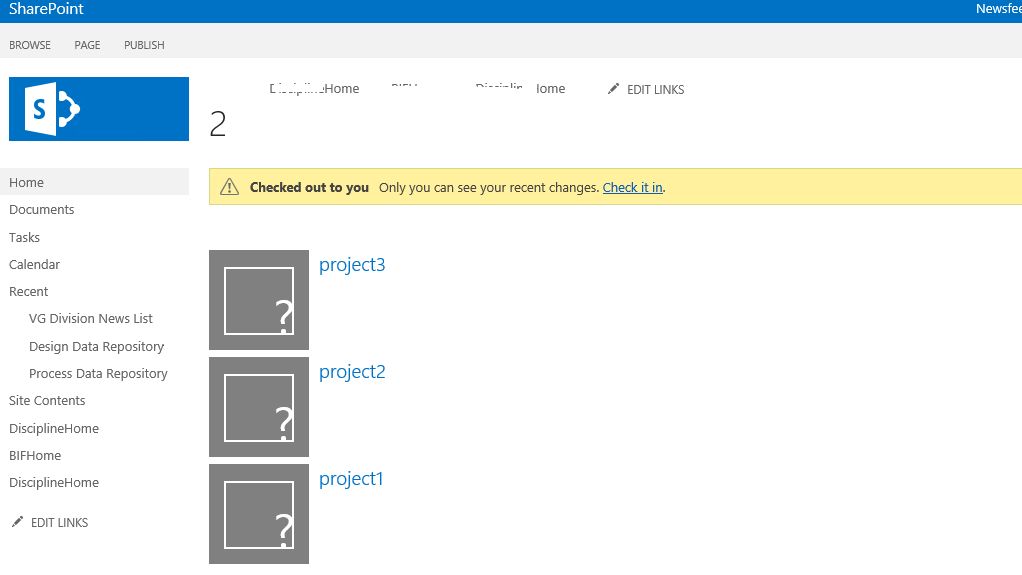The width and height of the screenshot is (1022, 575).
Task: Click the SharePoint site logo
Action: click(99, 109)
